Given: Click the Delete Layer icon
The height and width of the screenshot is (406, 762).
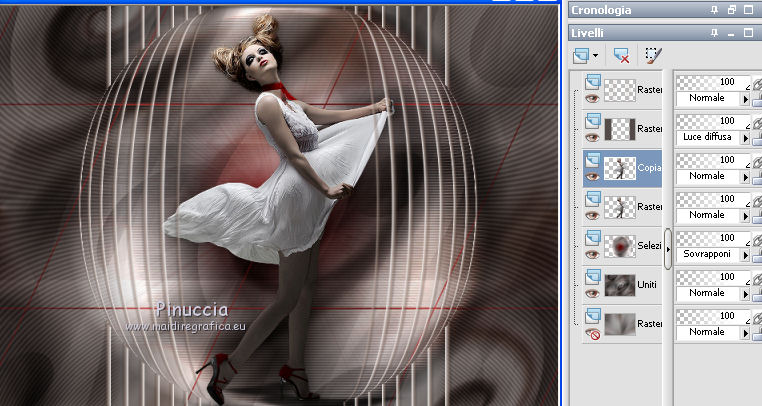Looking at the screenshot, I should click(620, 56).
